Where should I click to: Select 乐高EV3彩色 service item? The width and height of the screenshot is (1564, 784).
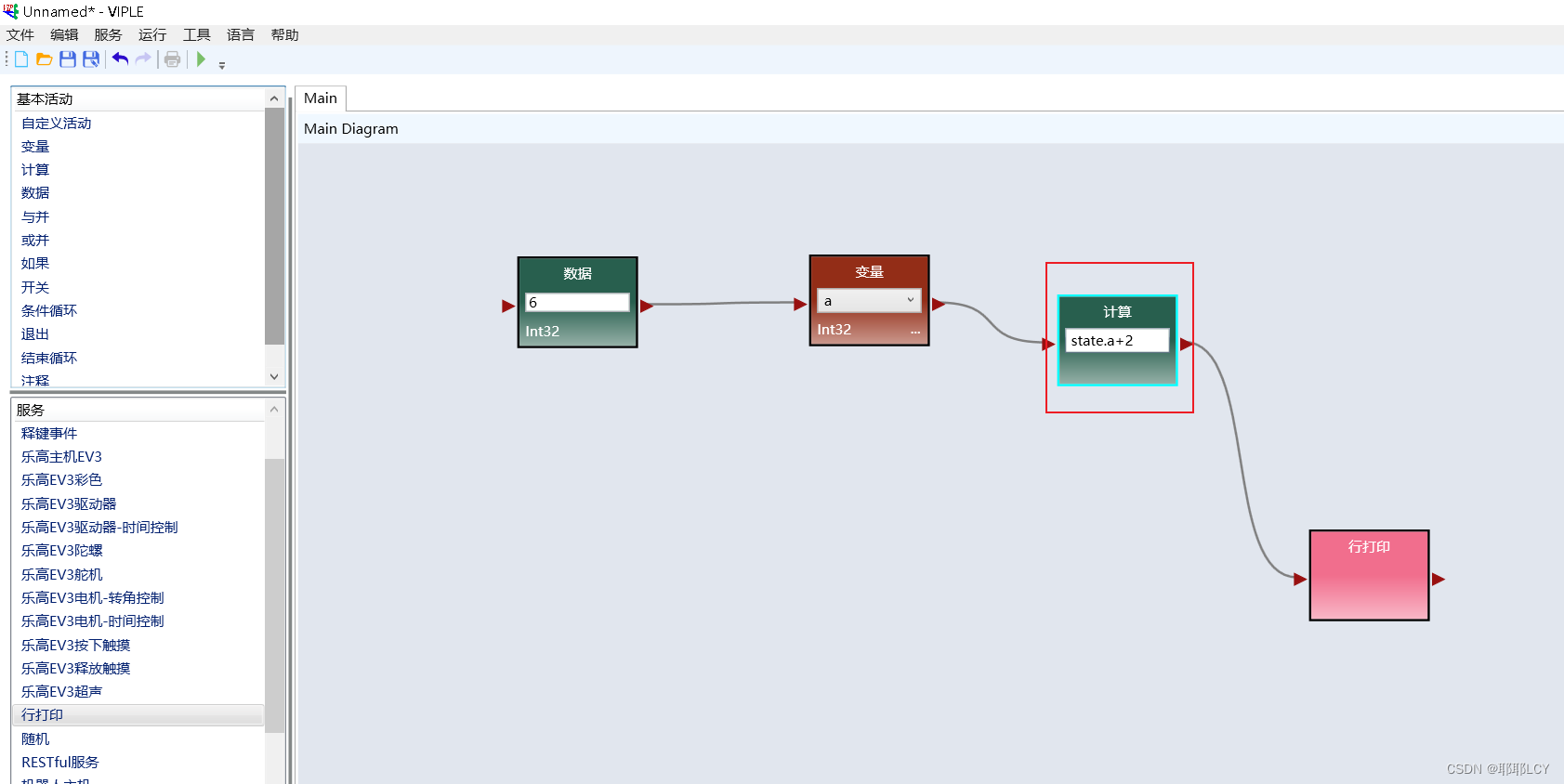click(61, 480)
